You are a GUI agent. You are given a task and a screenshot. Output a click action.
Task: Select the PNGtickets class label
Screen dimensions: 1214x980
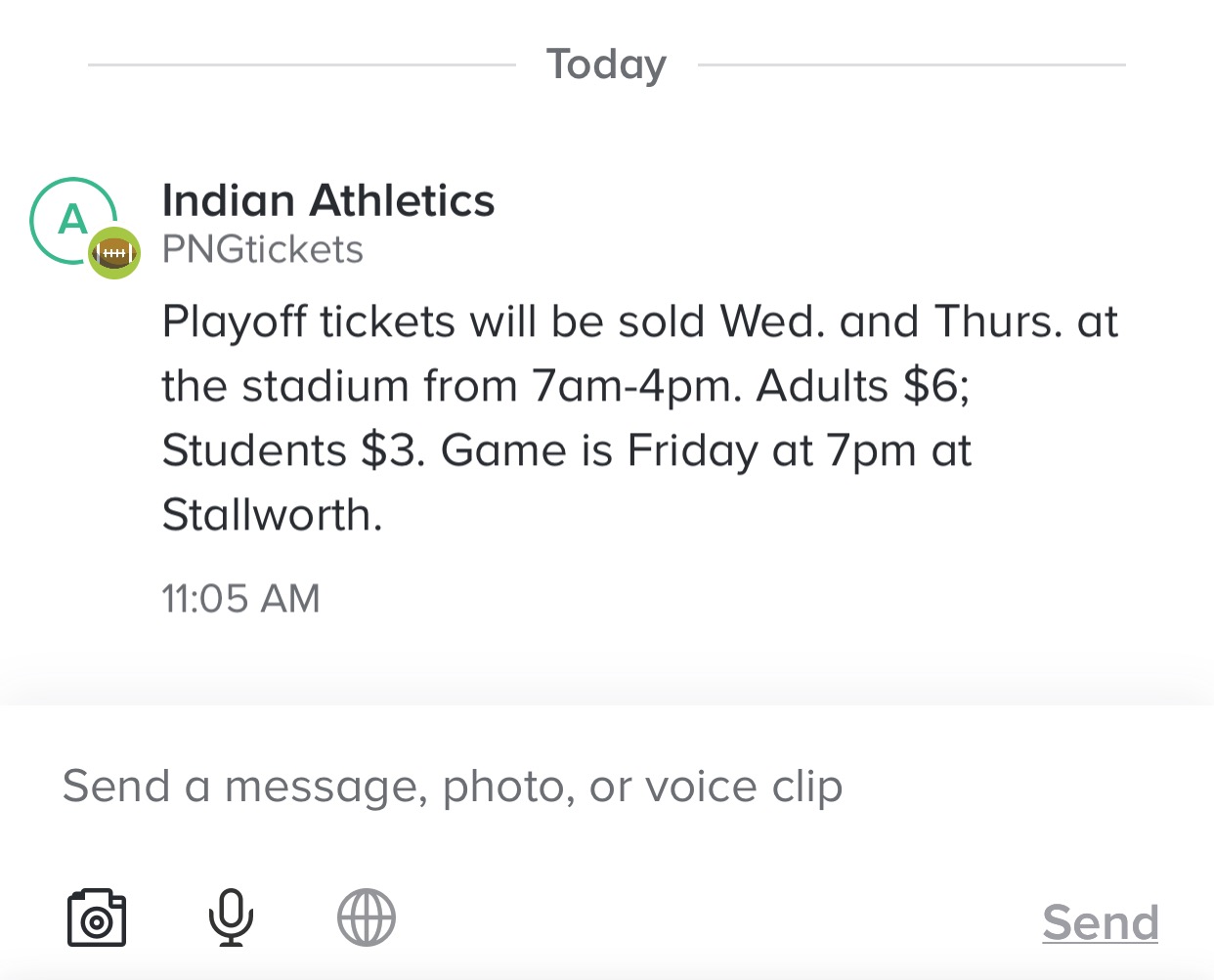pyautogui.click(x=263, y=250)
